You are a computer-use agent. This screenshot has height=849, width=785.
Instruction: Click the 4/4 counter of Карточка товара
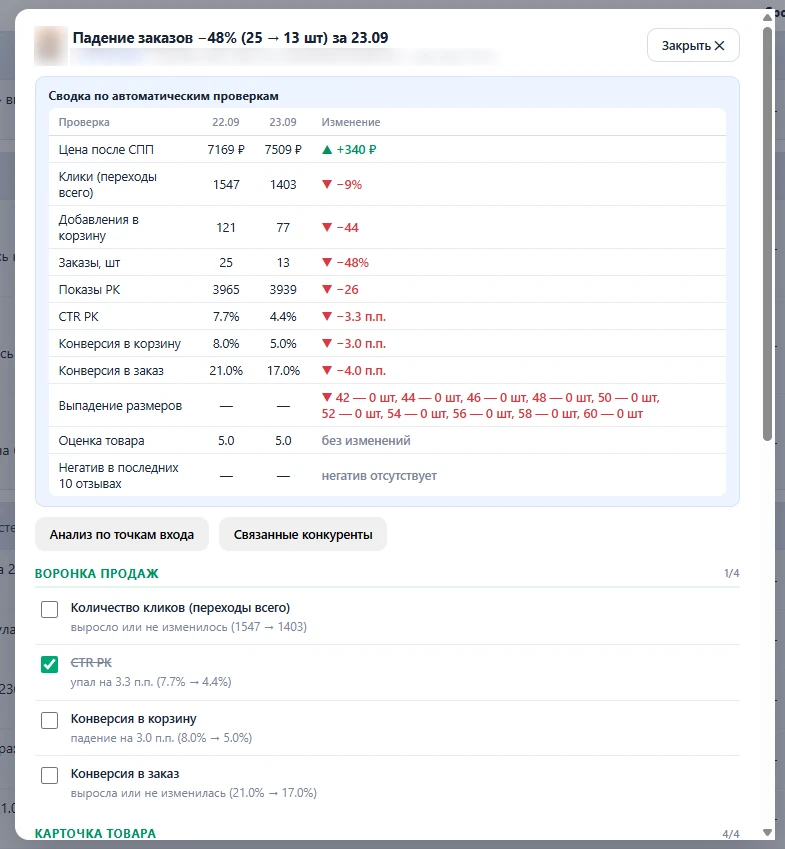[731, 834]
